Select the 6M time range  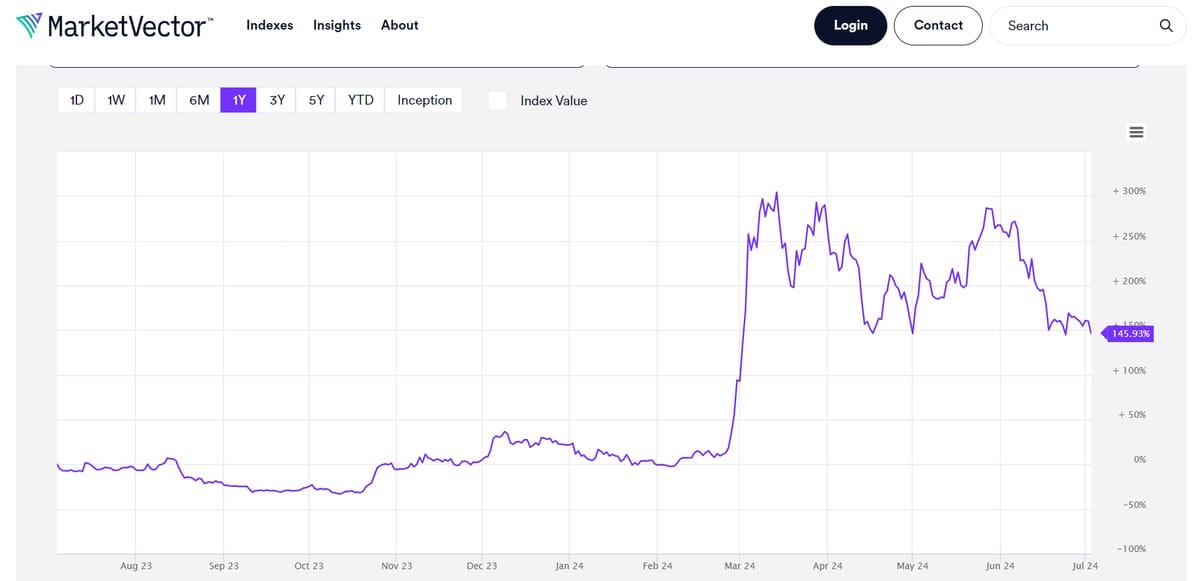(199, 100)
